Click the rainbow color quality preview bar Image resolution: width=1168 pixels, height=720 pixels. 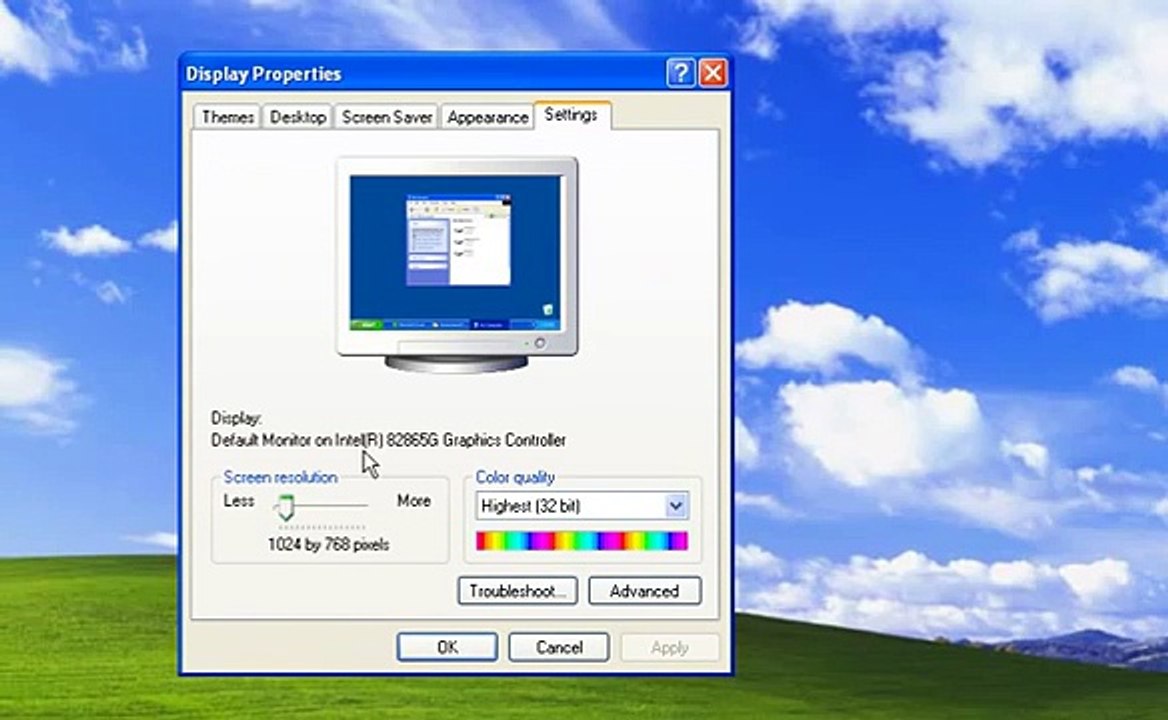click(582, 541)
